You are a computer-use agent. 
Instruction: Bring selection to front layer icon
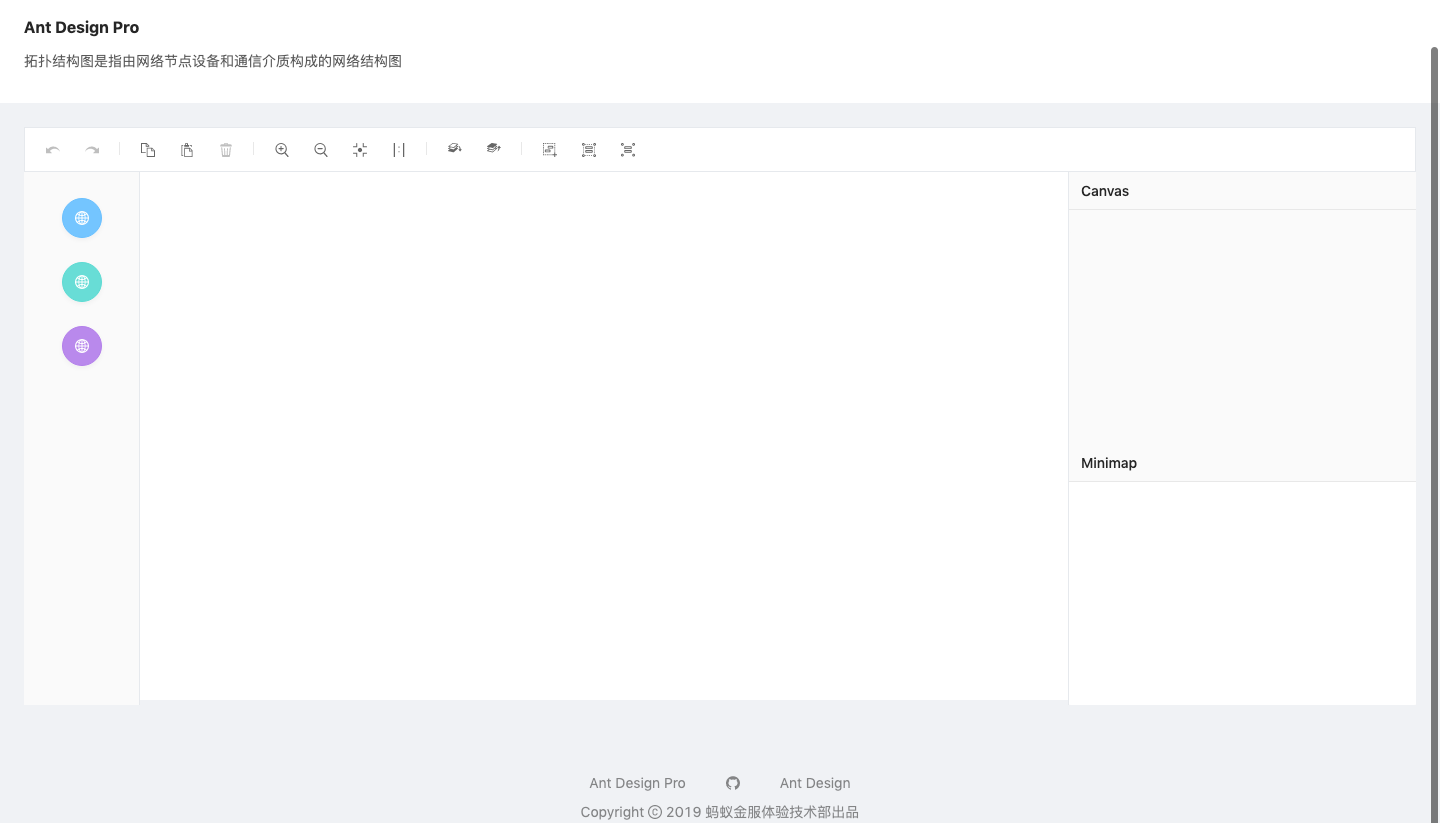[494, 149]
